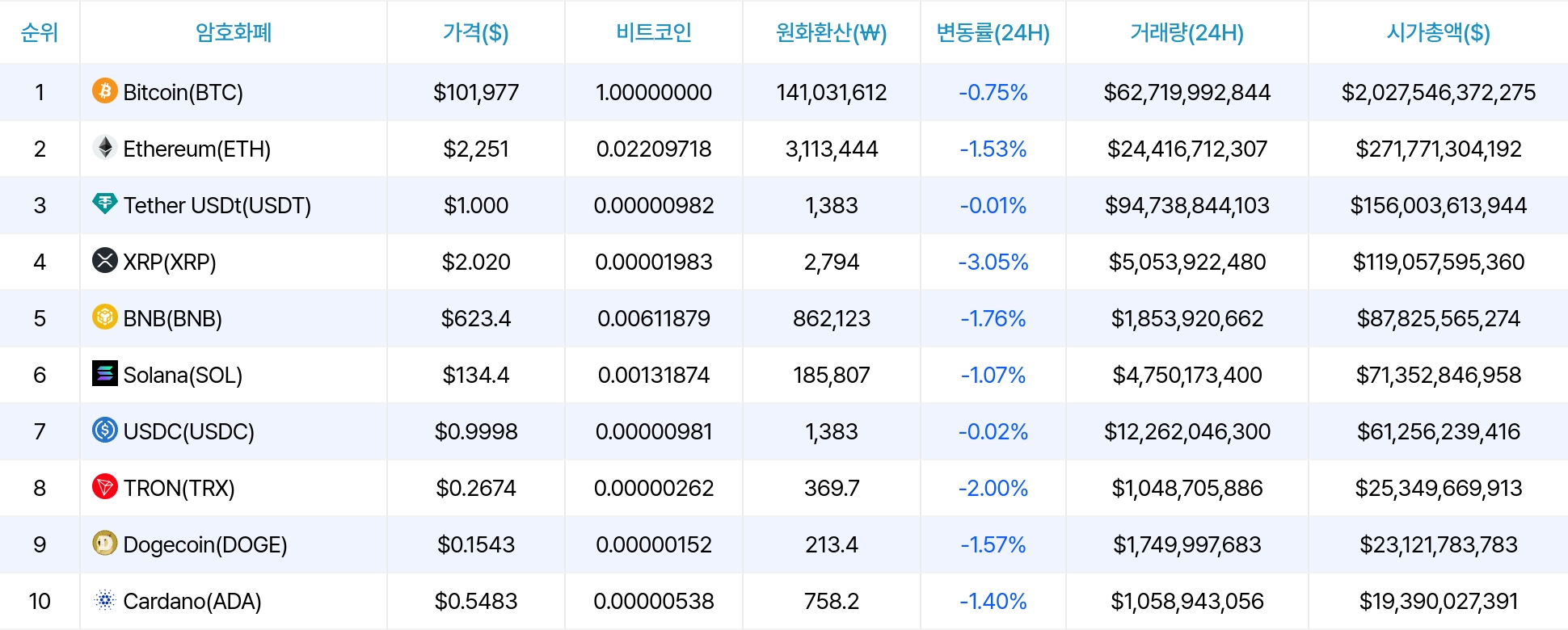Click the XRP black logo icon
Image resolution: width=1568 pixels, height=630 pixels.
pyautogui.click(x=105, y=260)
